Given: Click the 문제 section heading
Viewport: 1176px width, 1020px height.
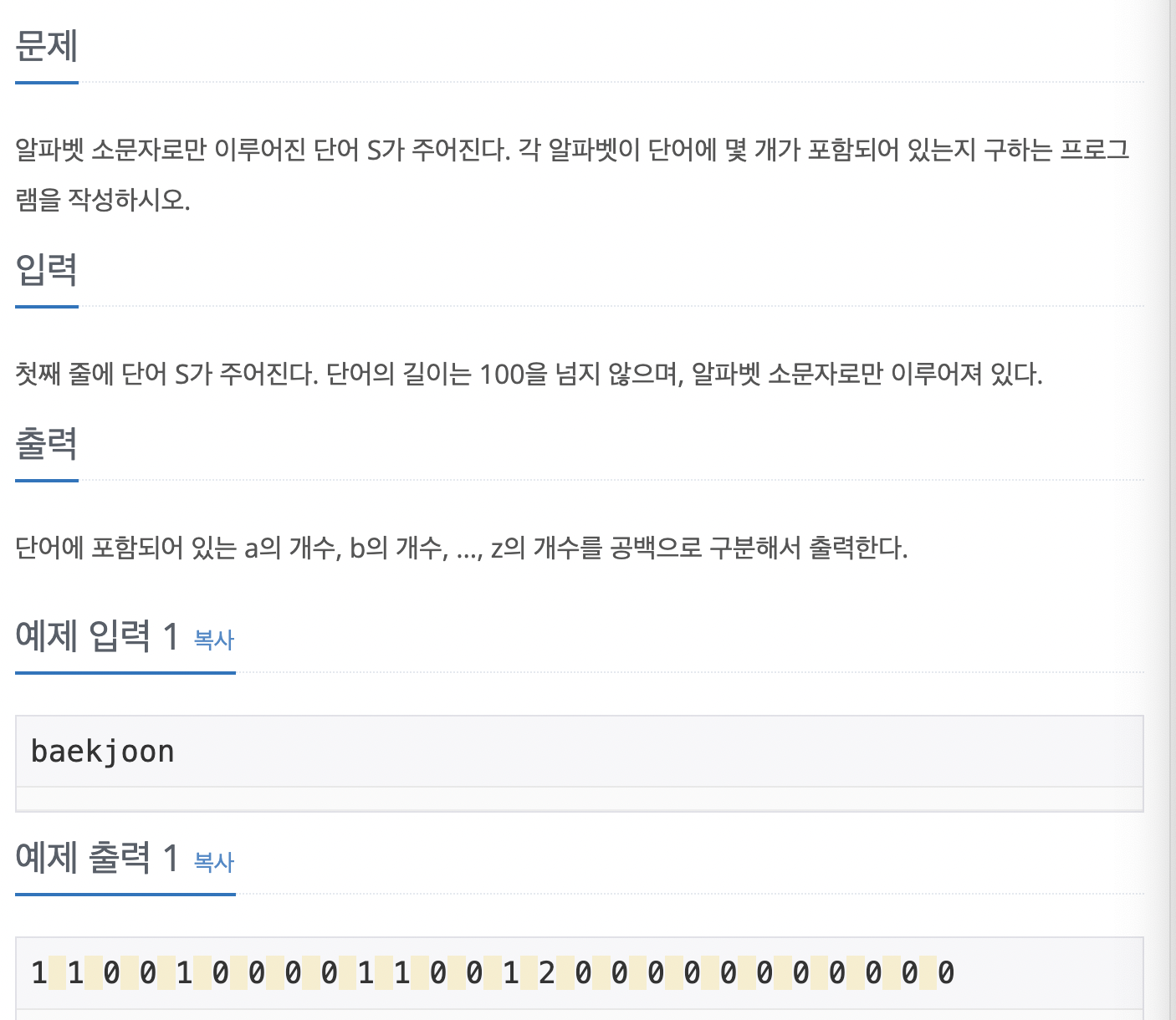Looking at the screenshot, I should [47, 46].
